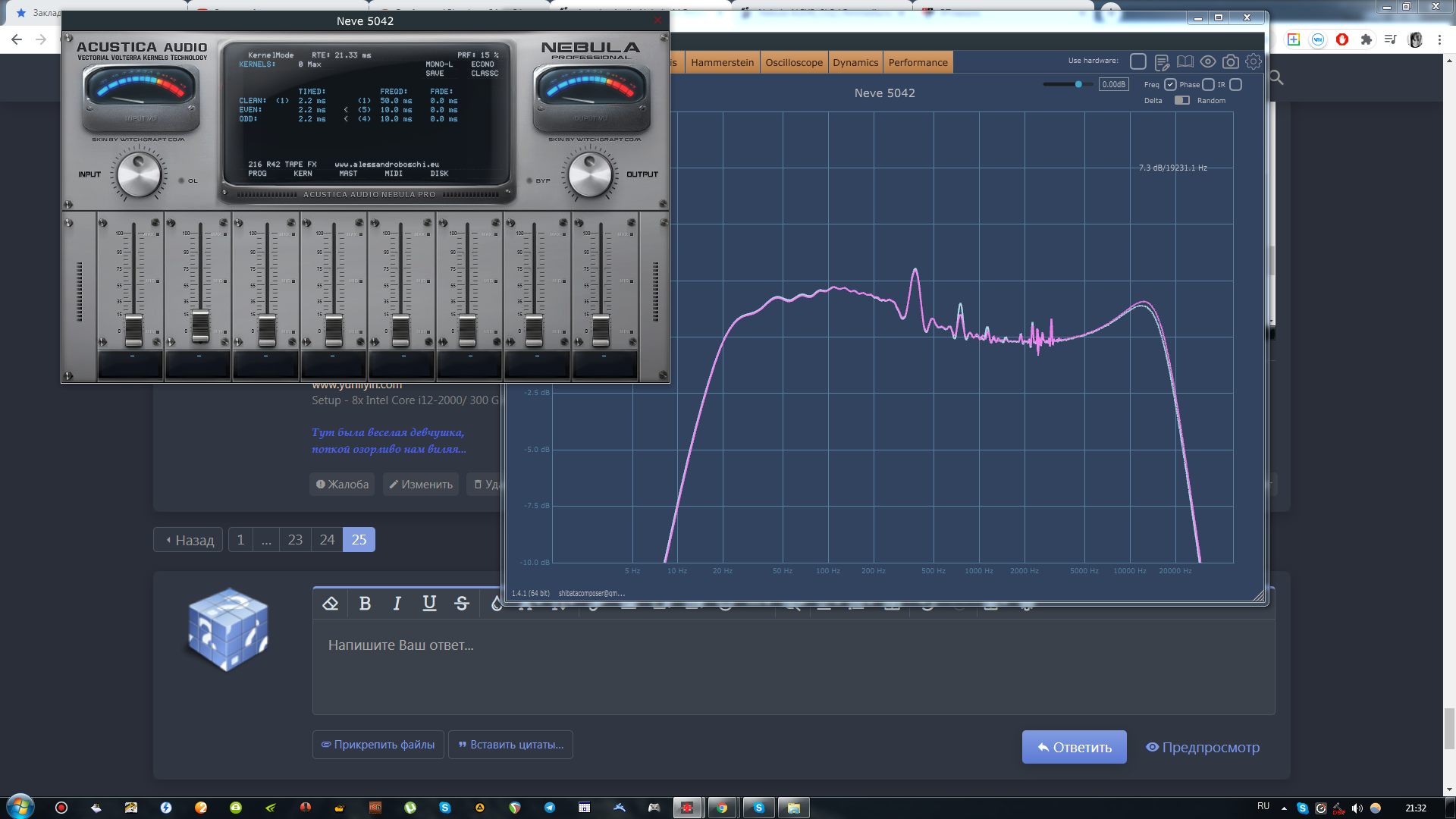This screenshot has height=819, width=1456.
Task: Toggle strikethrough formatting in reply editor
Action: (x=462, y=604)
